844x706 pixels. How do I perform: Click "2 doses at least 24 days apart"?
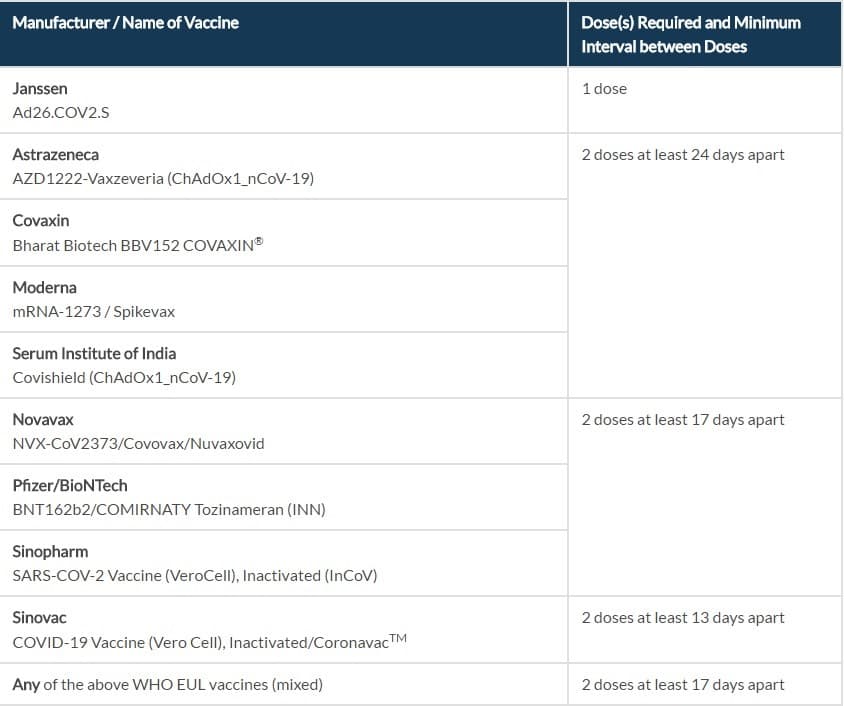pyautogui.click(x=683, y=155)
